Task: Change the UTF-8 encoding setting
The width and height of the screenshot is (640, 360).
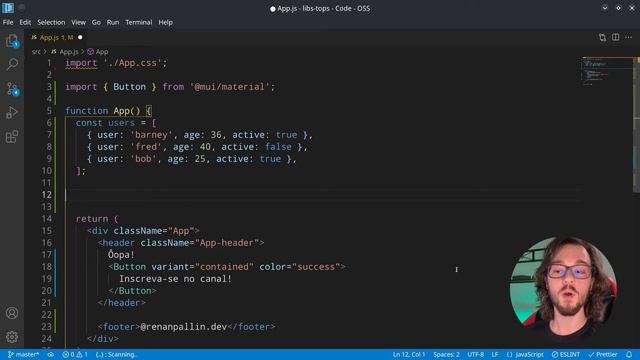Action: tap(475, 354)
